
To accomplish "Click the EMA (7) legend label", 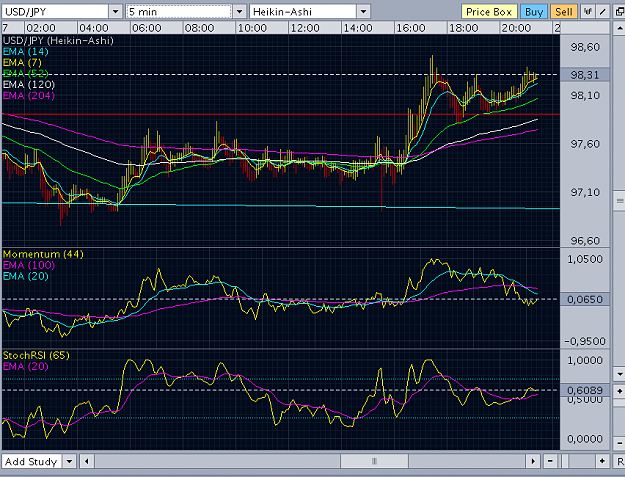I will click(22, 63).
